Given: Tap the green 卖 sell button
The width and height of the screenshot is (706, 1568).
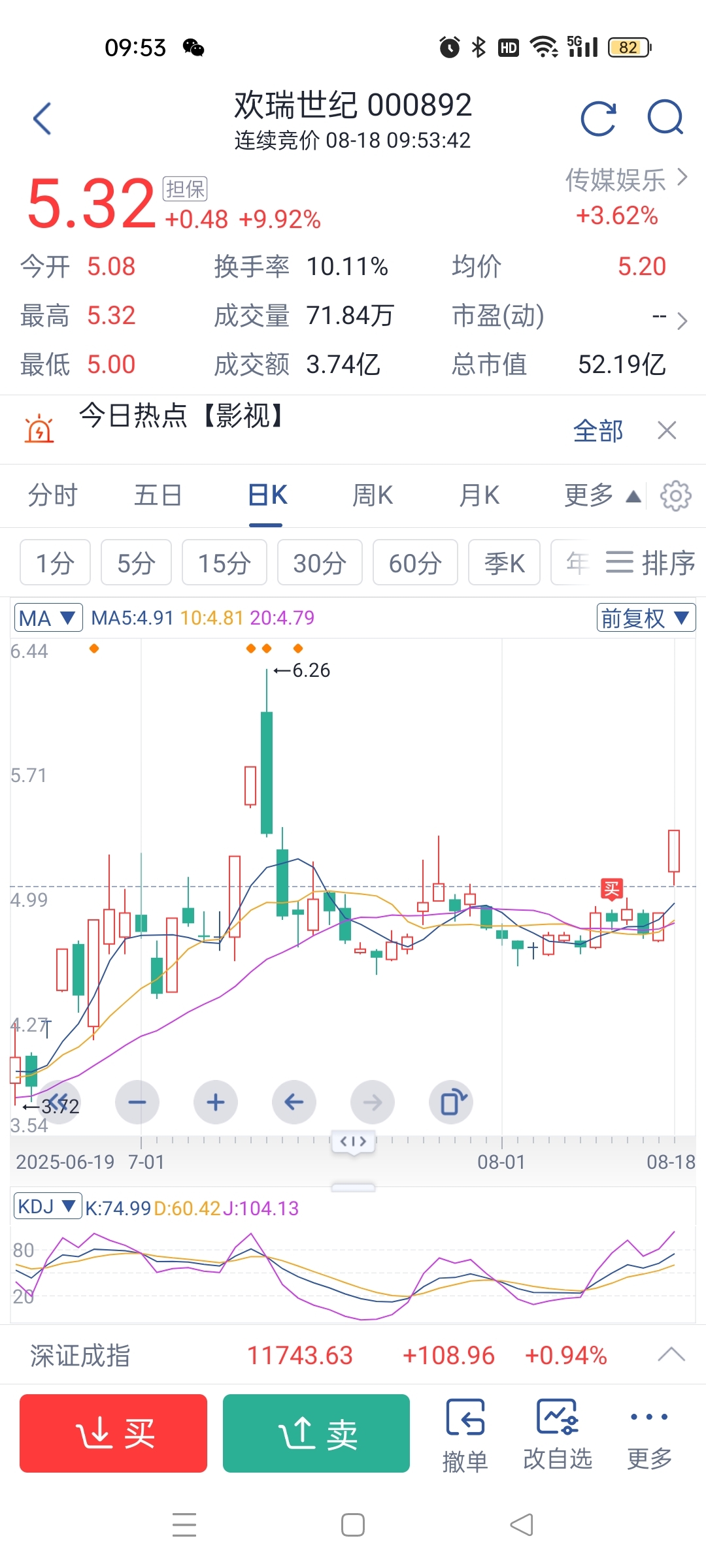Looking at the screenshot, I should point(316,1433).
